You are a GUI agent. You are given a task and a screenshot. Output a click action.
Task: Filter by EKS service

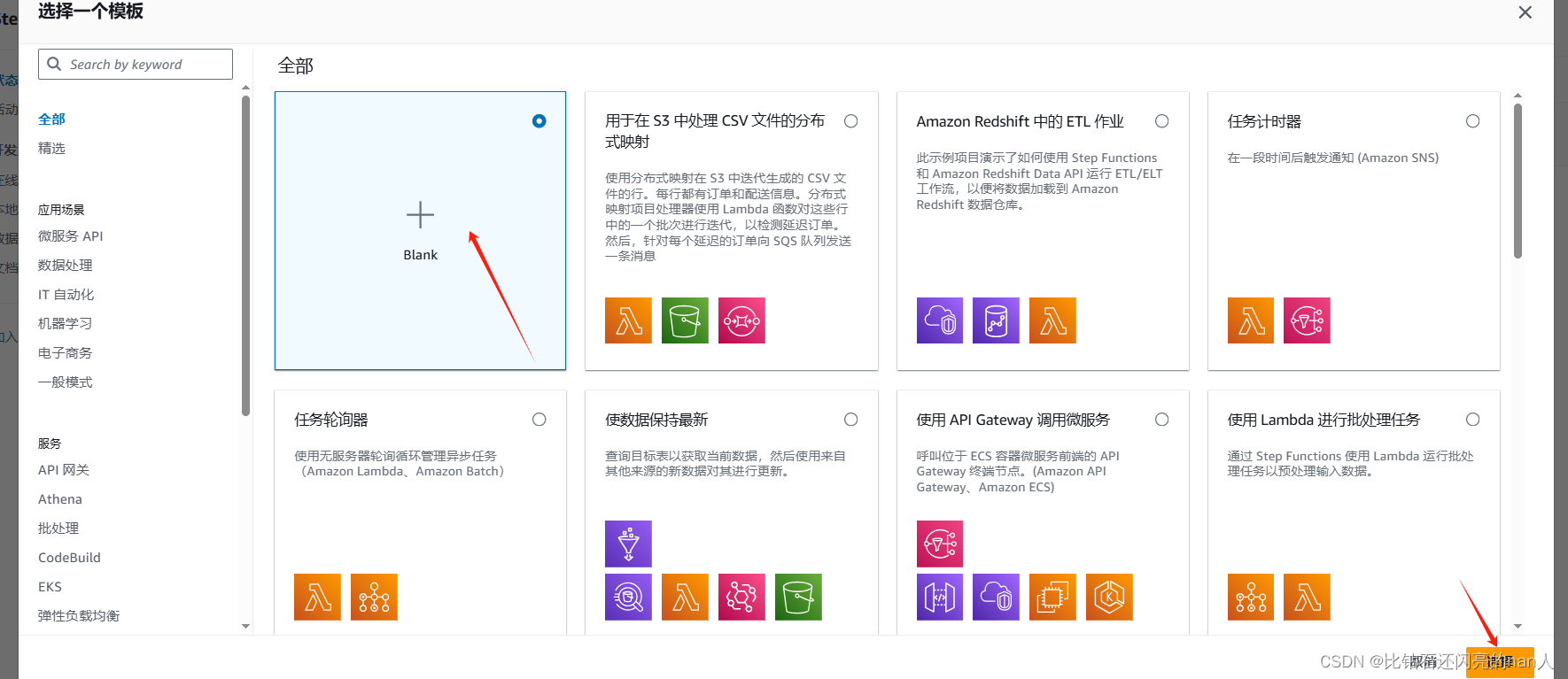50,586
